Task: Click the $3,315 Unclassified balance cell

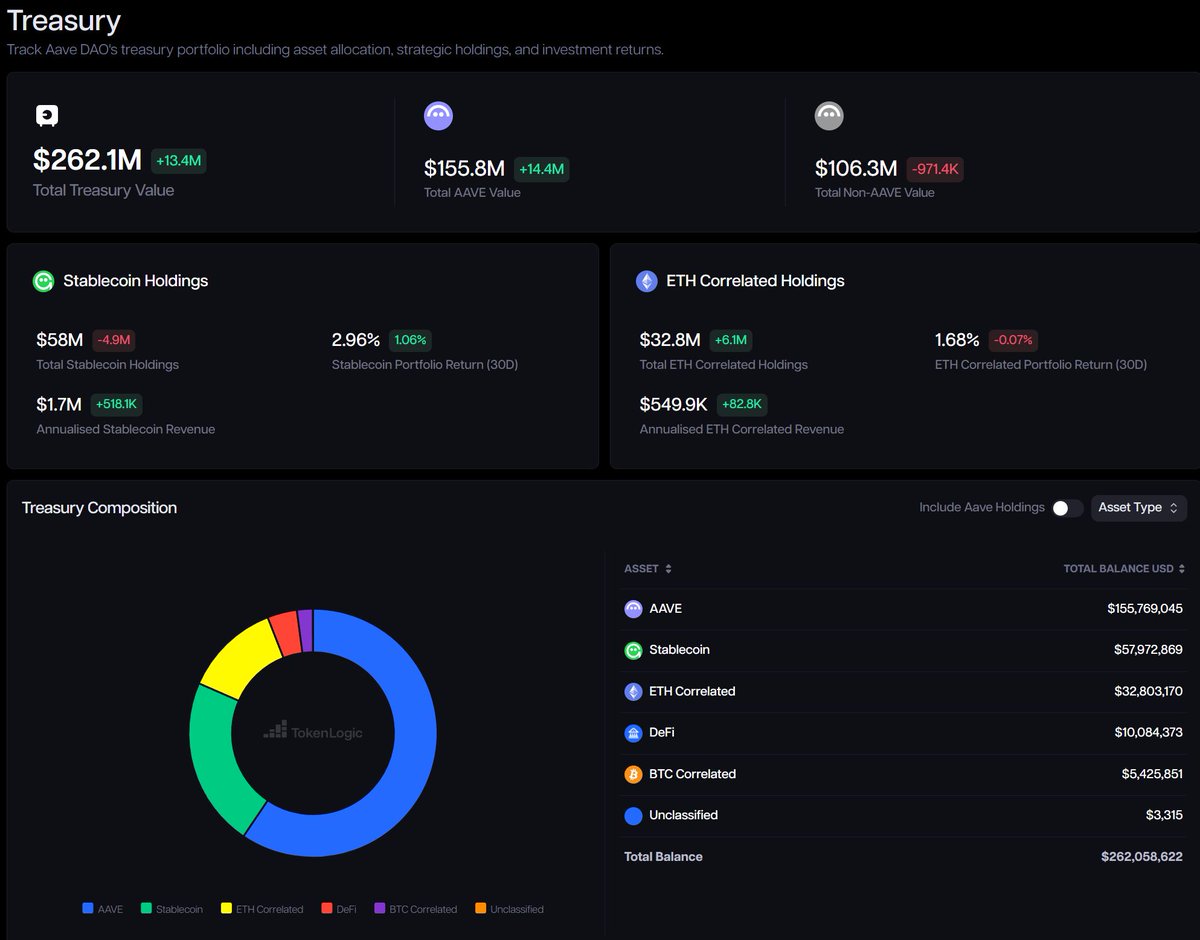Action: click(1165, 816)
